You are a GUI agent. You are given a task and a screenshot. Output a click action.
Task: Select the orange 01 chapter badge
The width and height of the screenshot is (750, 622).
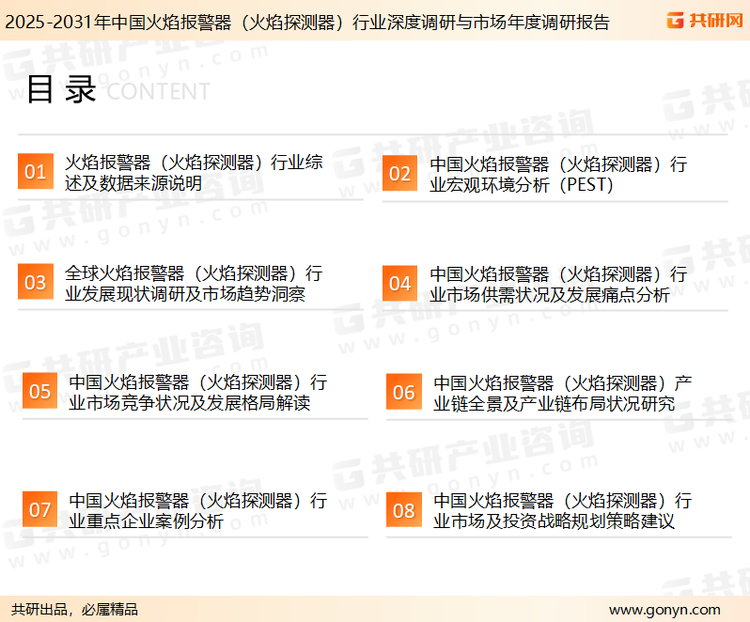pos(35,171)
